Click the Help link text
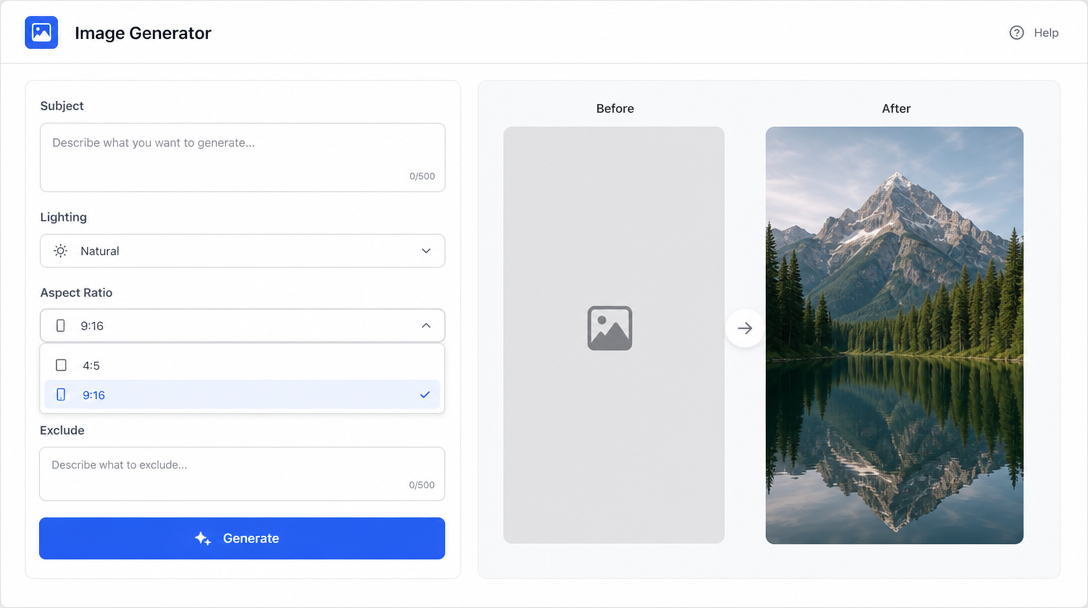 pyautogui.click(x=1046, y=33)
